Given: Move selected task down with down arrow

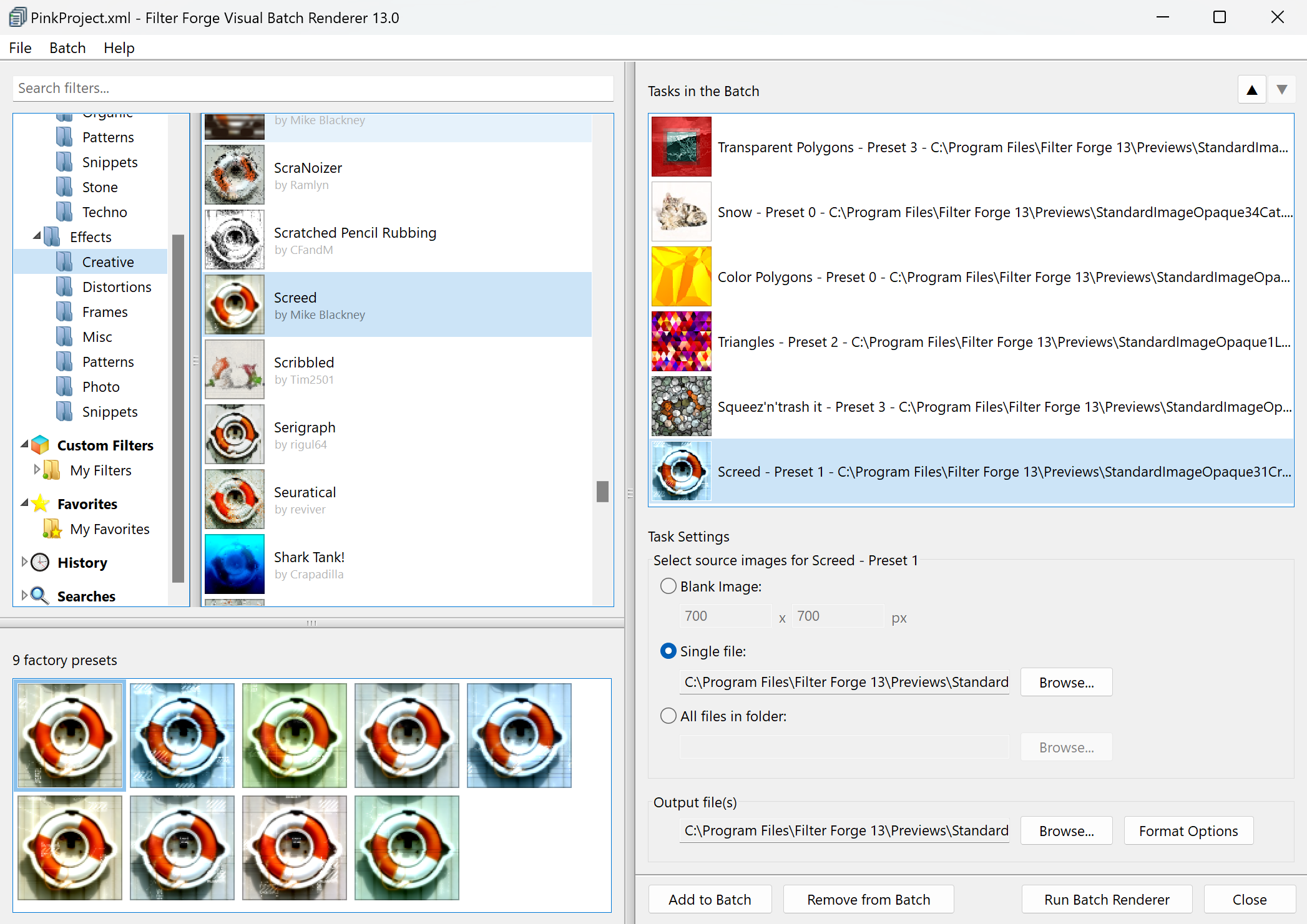Looking at the screenshot, I should click(x=1281, y=90).
